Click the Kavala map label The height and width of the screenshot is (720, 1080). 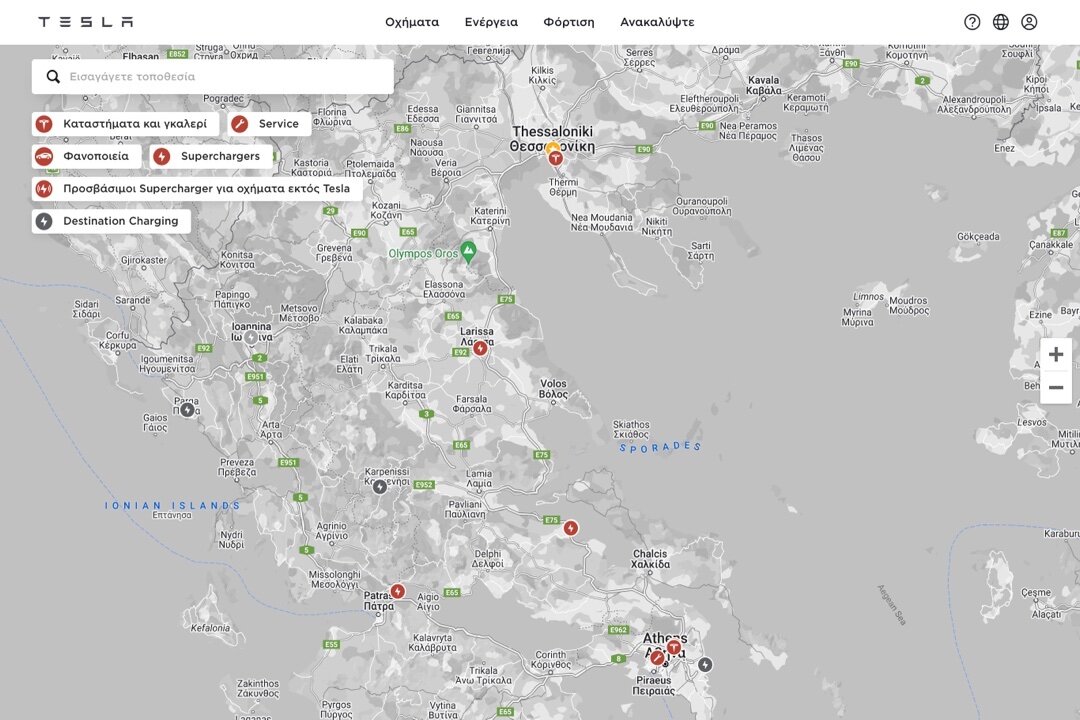[764, 85]
